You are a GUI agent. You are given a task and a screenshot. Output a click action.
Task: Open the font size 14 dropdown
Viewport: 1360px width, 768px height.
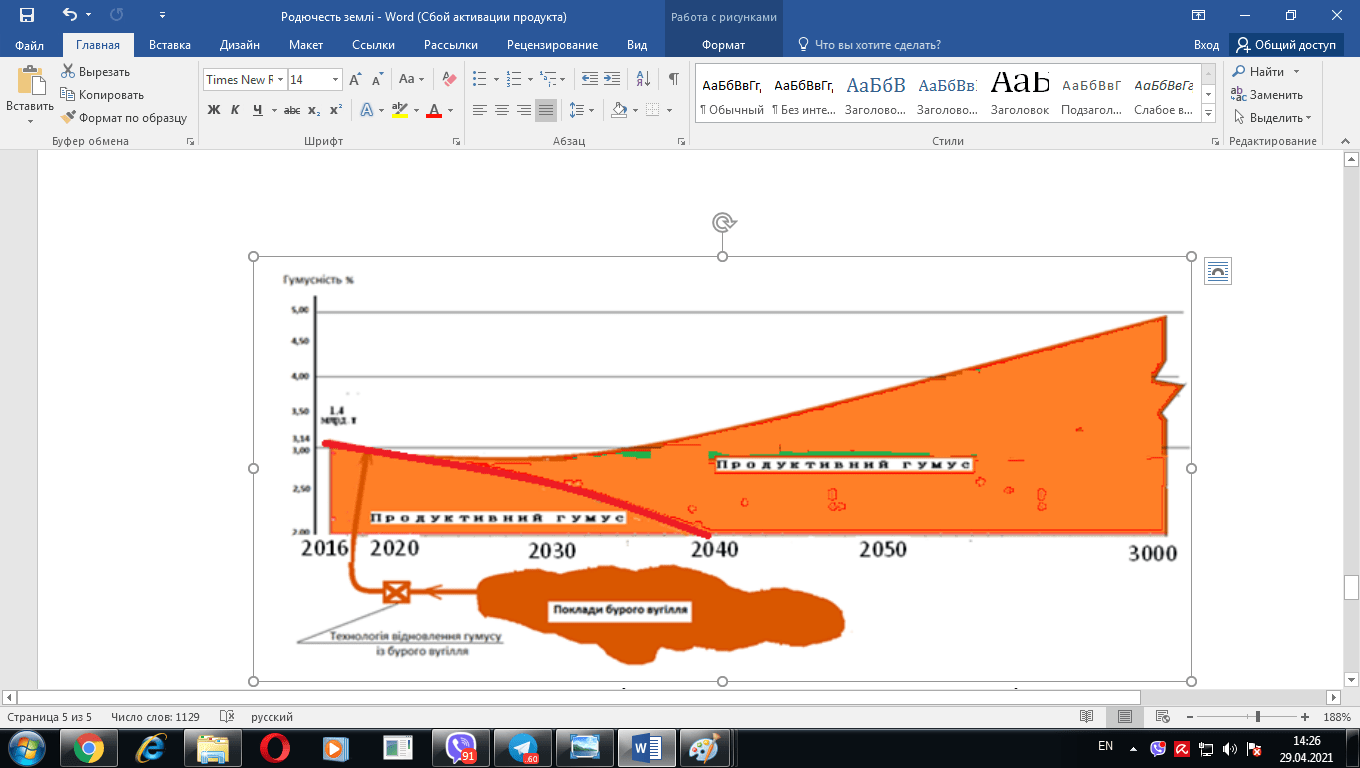(336, 80)
